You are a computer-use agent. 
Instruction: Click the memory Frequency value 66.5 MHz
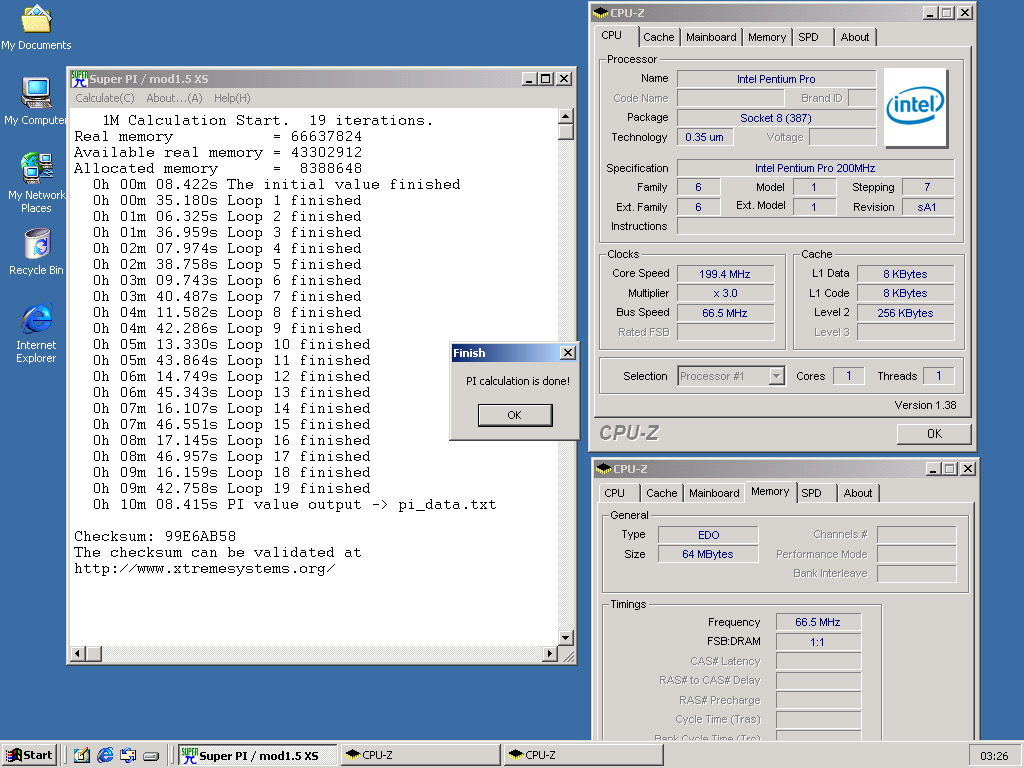[x=818, y=622]
